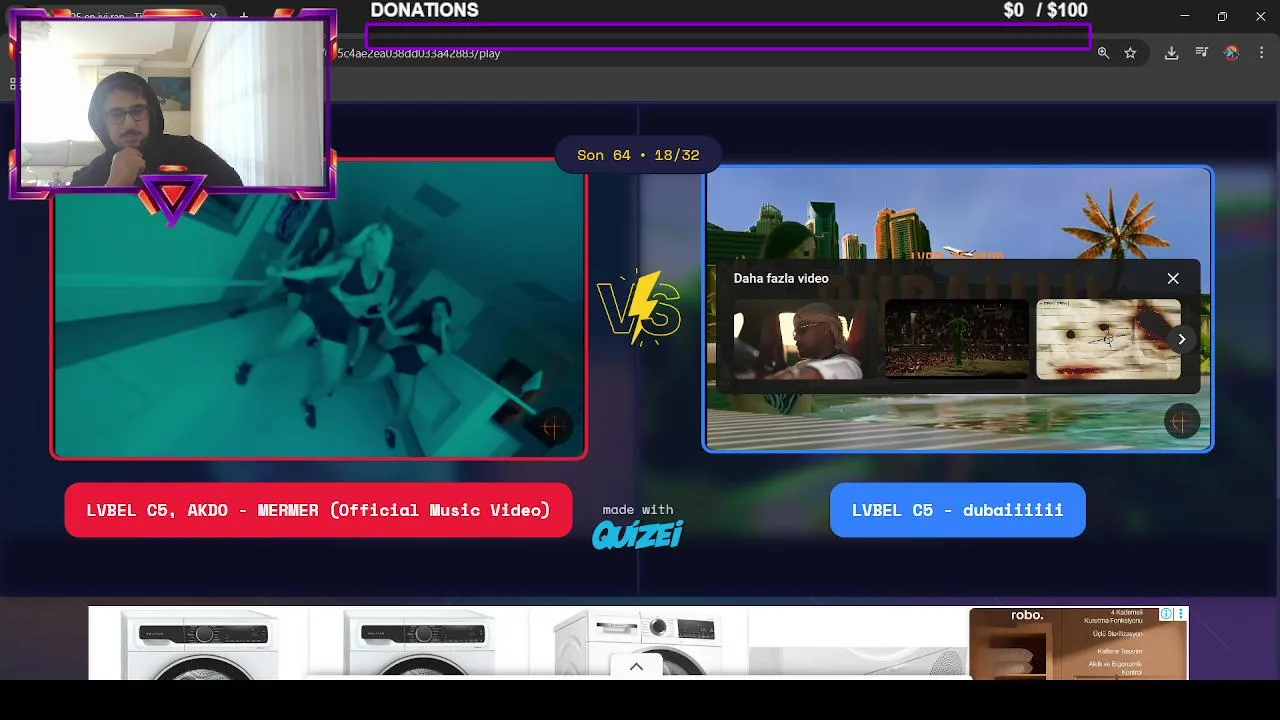Click the round icon on dubaiiiiii video corner
The height and width of the screenshot is (720, 1280).
click(x=1180, y=422)
